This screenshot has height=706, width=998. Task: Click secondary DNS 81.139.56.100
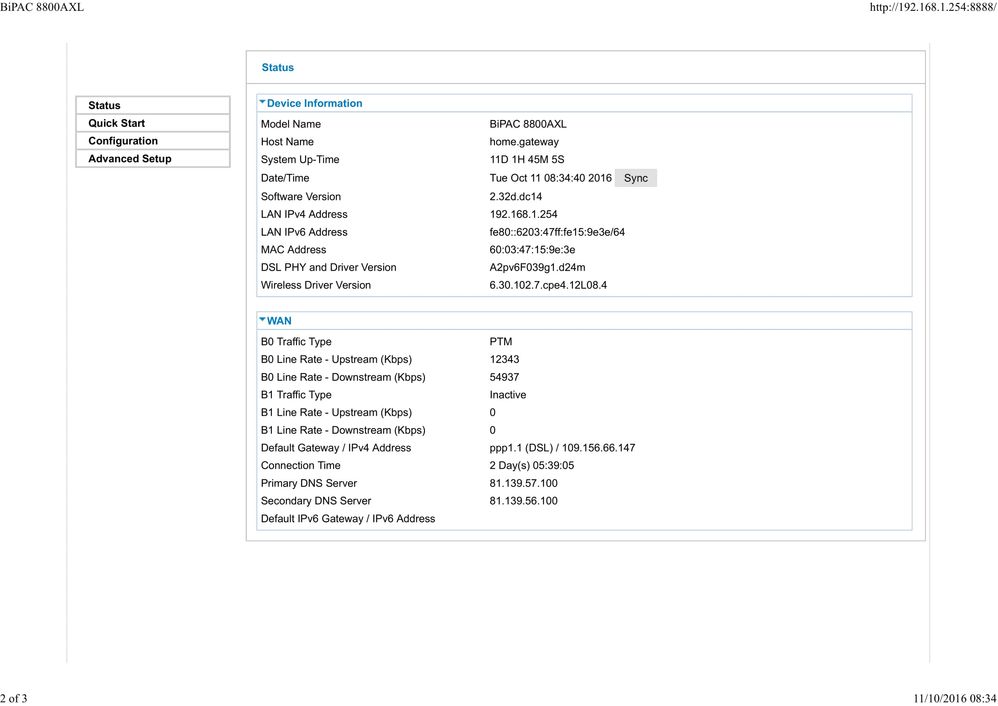click(523, 501)
